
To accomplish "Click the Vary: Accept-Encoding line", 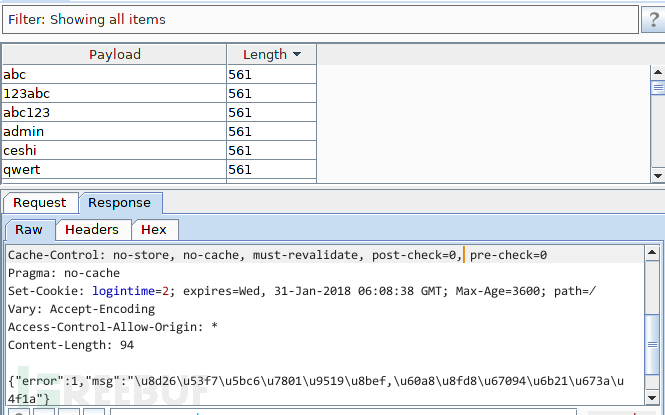I will coord(81,309).
